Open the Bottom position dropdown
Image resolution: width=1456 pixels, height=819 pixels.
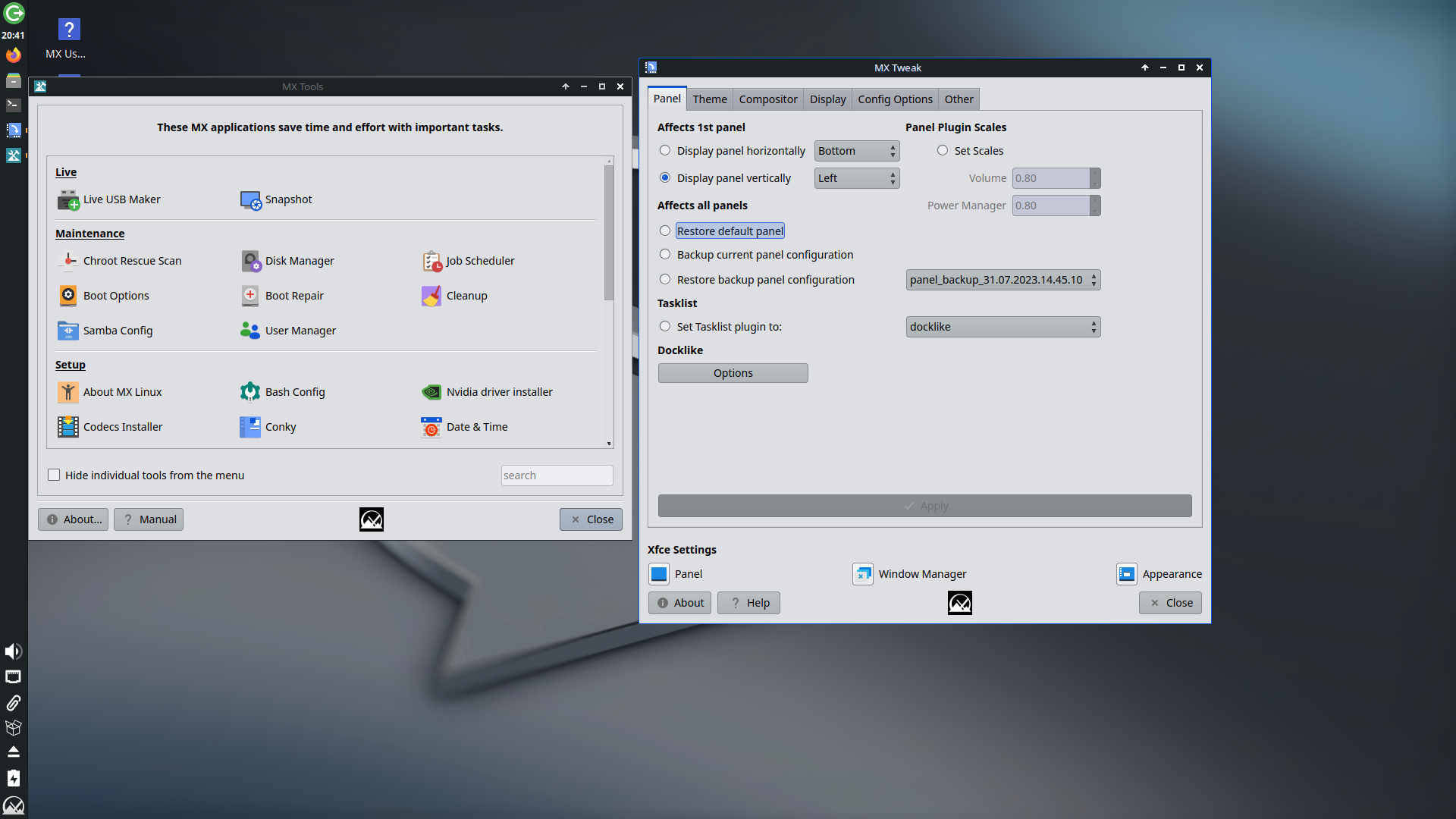tap(857, 151)
